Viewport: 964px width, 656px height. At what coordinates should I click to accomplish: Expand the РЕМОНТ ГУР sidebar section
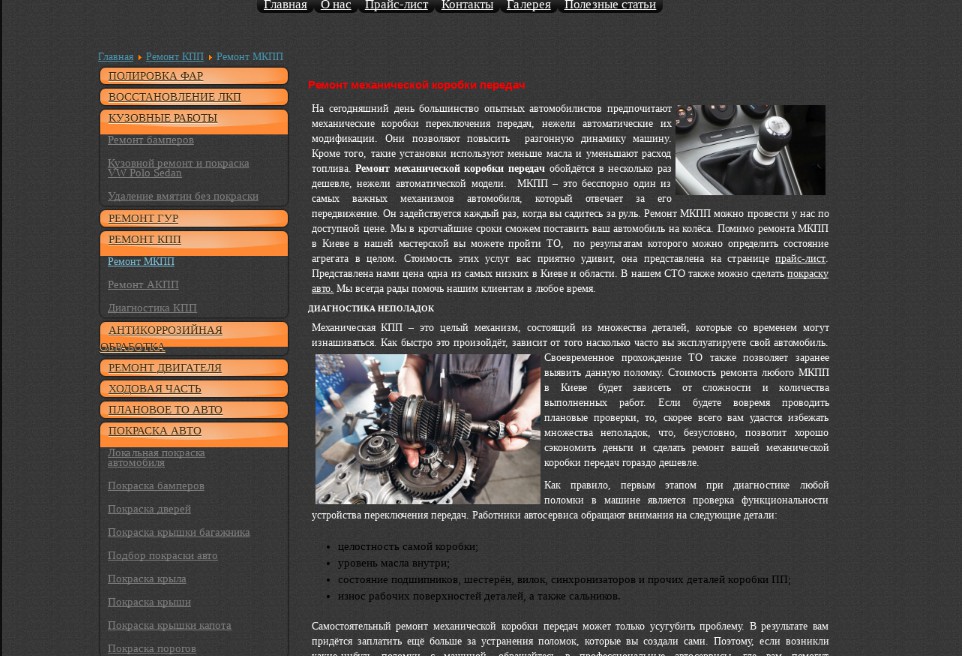194,218
